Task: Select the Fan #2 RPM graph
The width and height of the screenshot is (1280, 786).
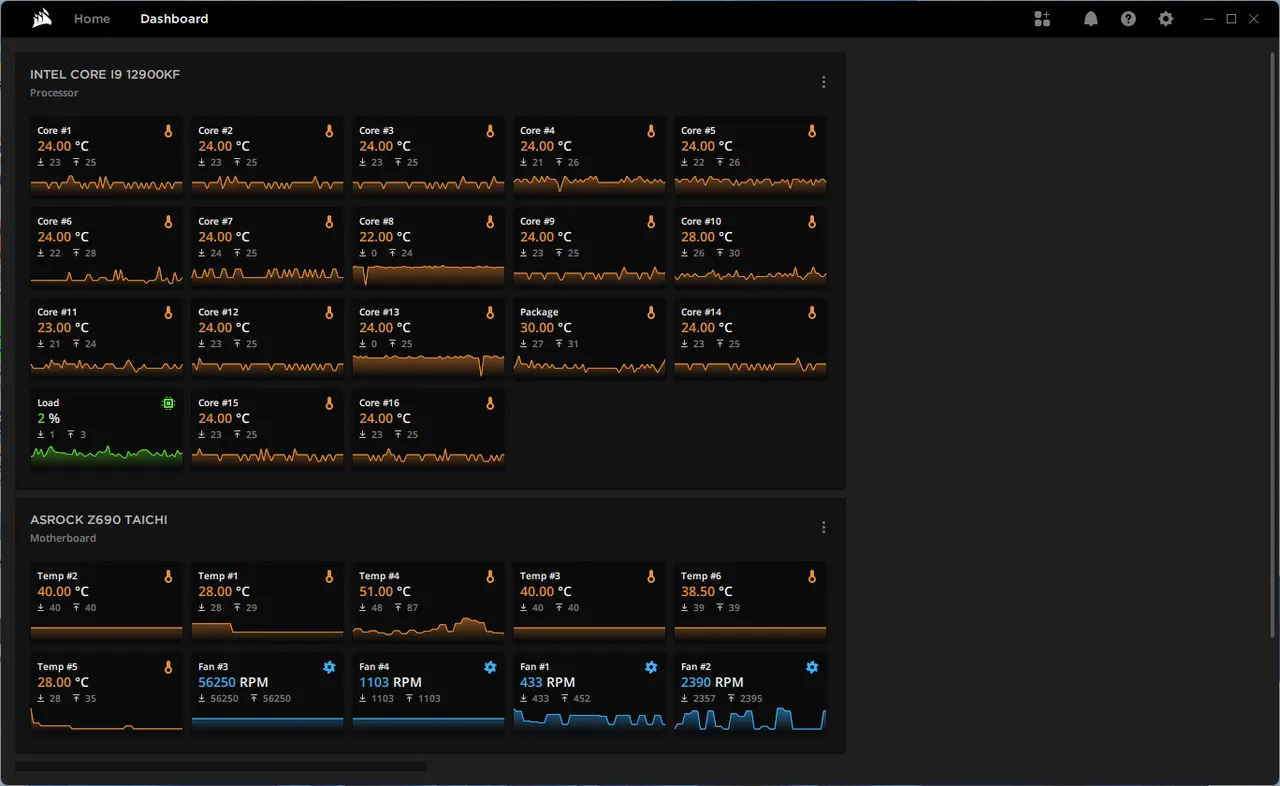Action: click(x=750, y=719)
